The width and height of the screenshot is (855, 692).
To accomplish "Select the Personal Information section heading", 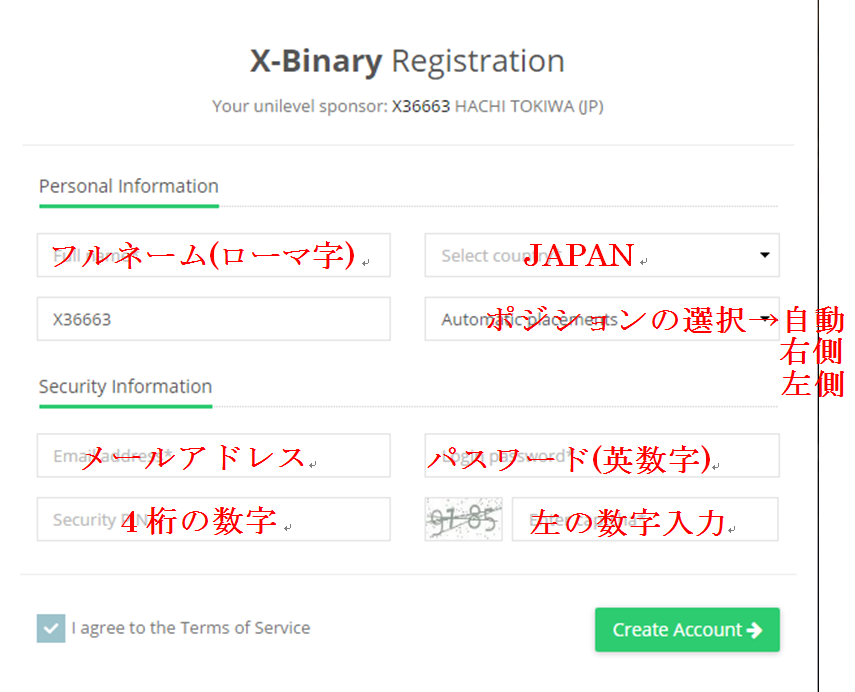I will (129, 186).
